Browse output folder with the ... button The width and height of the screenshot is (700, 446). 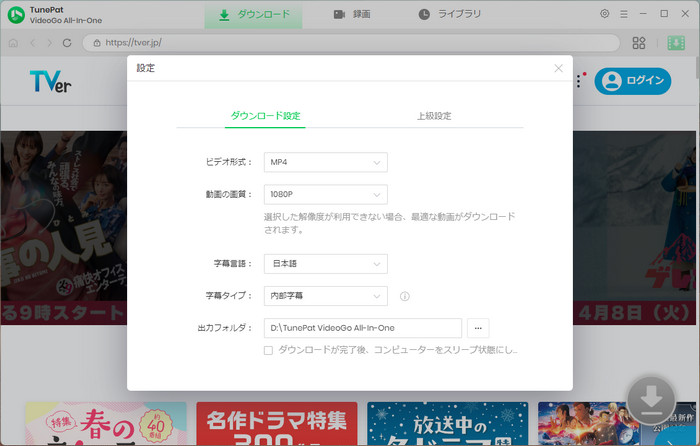tap(478, 328)
